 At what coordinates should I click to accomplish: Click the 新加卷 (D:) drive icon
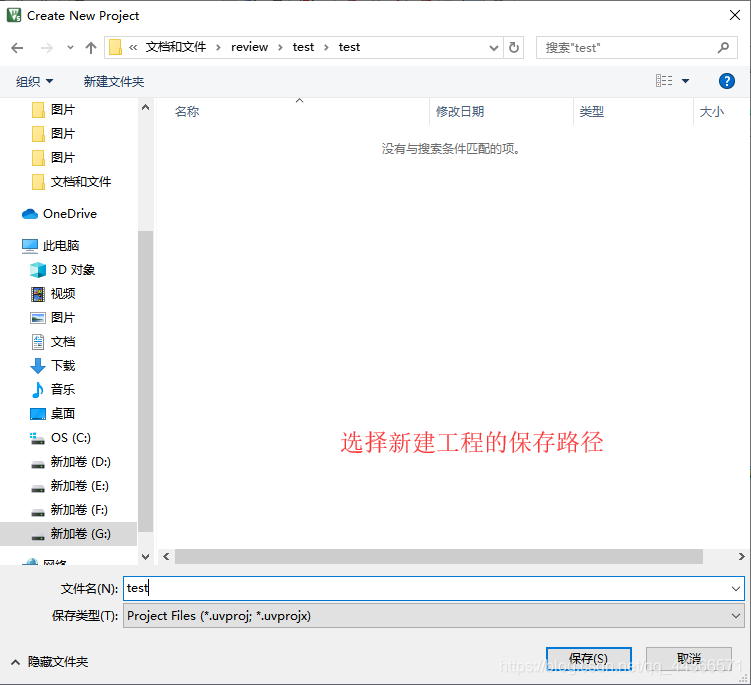click(x=38, y=464)
